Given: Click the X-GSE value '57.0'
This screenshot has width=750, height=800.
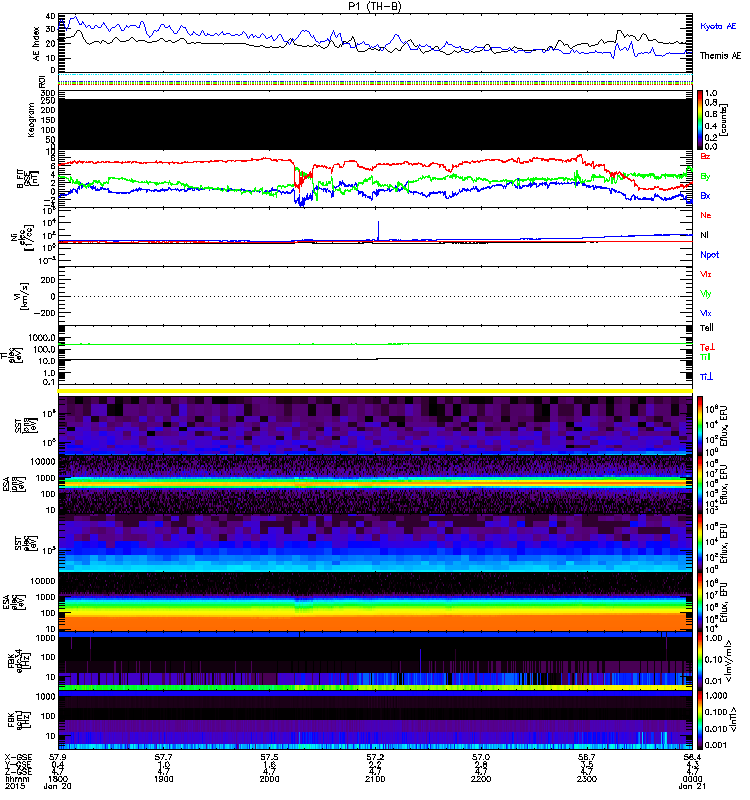Looking at the screenshot, I should pos(481,757).
